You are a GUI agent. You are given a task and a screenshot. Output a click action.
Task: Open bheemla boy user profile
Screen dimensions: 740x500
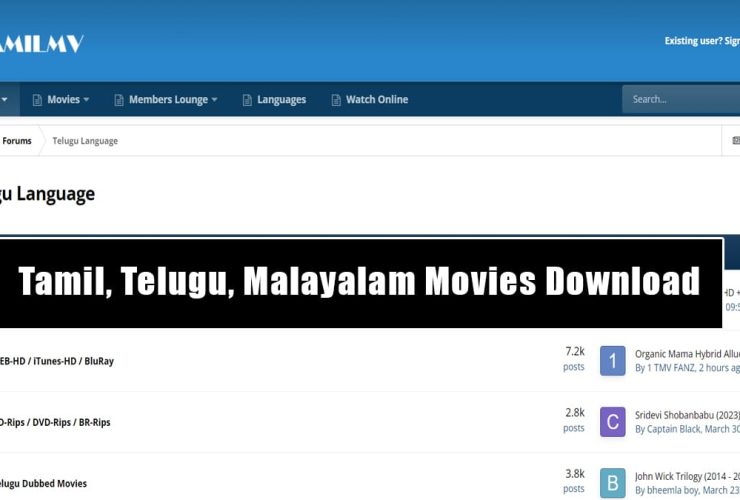(x=673, y=491)
